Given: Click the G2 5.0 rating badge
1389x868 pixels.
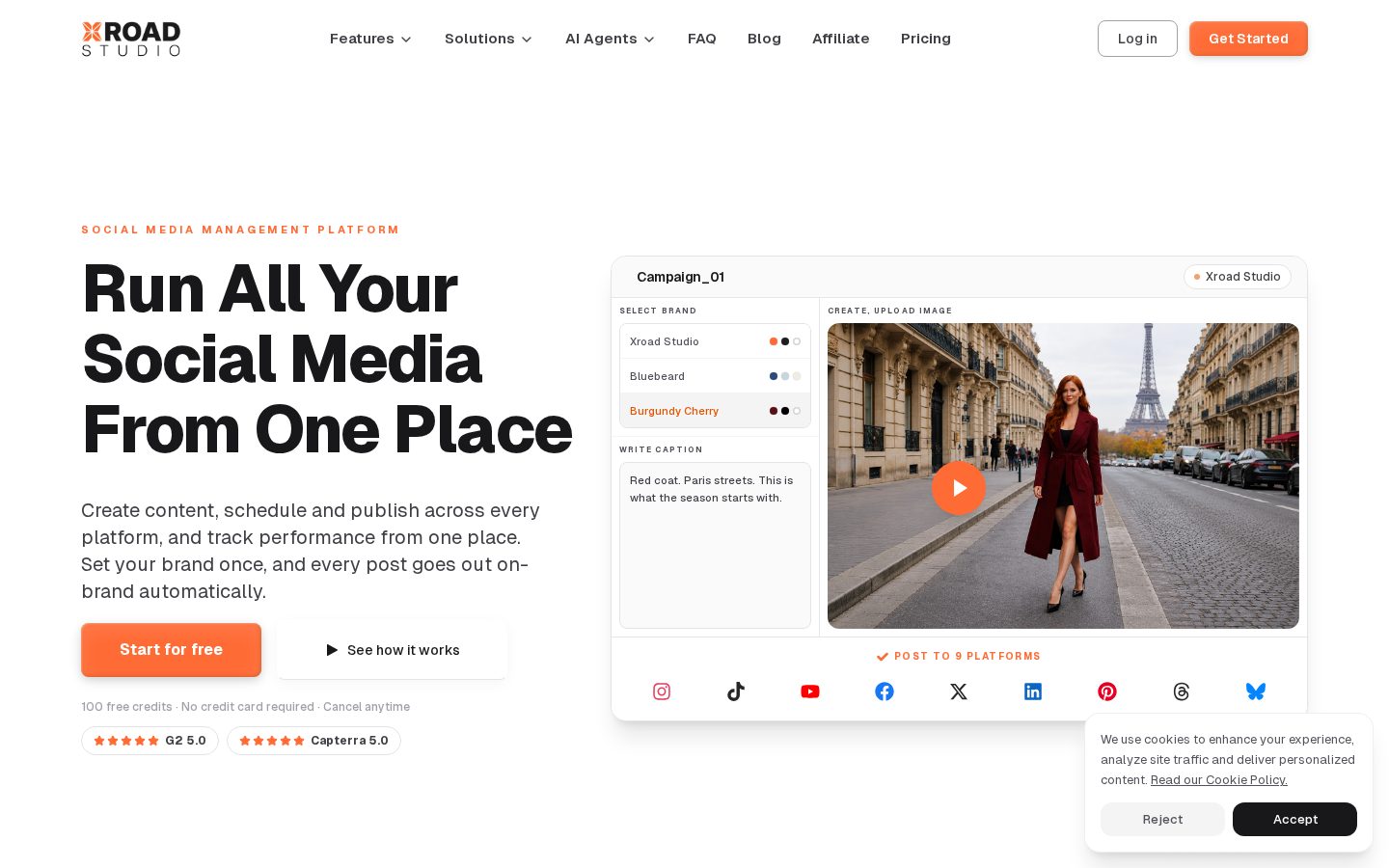Looking at the screenshot, I should click(150, 741).
